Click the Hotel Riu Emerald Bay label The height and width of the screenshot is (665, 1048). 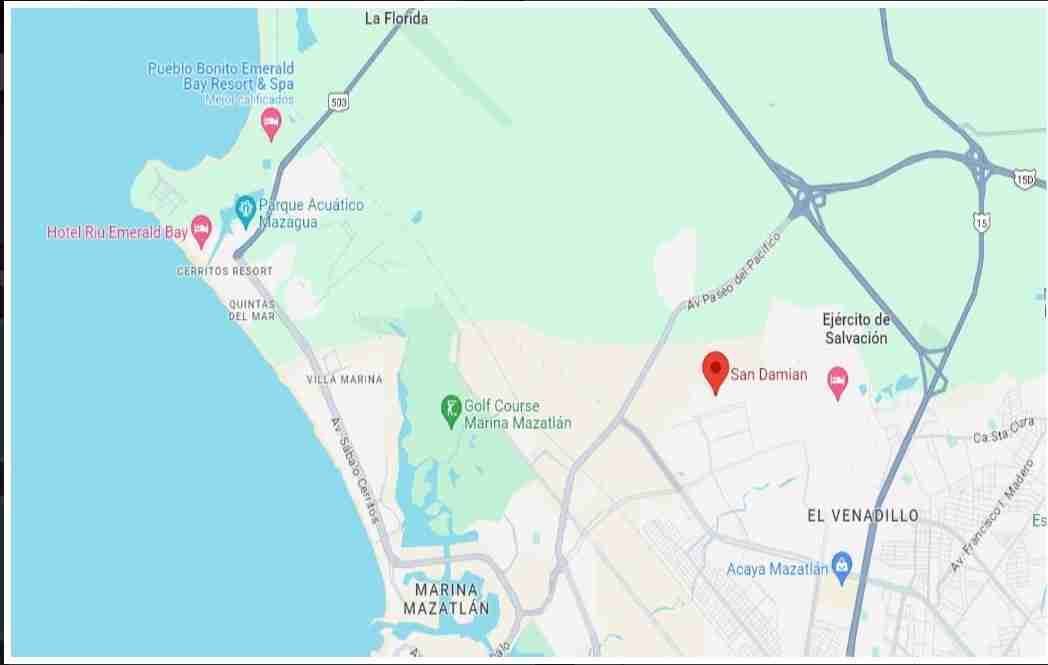117,233
